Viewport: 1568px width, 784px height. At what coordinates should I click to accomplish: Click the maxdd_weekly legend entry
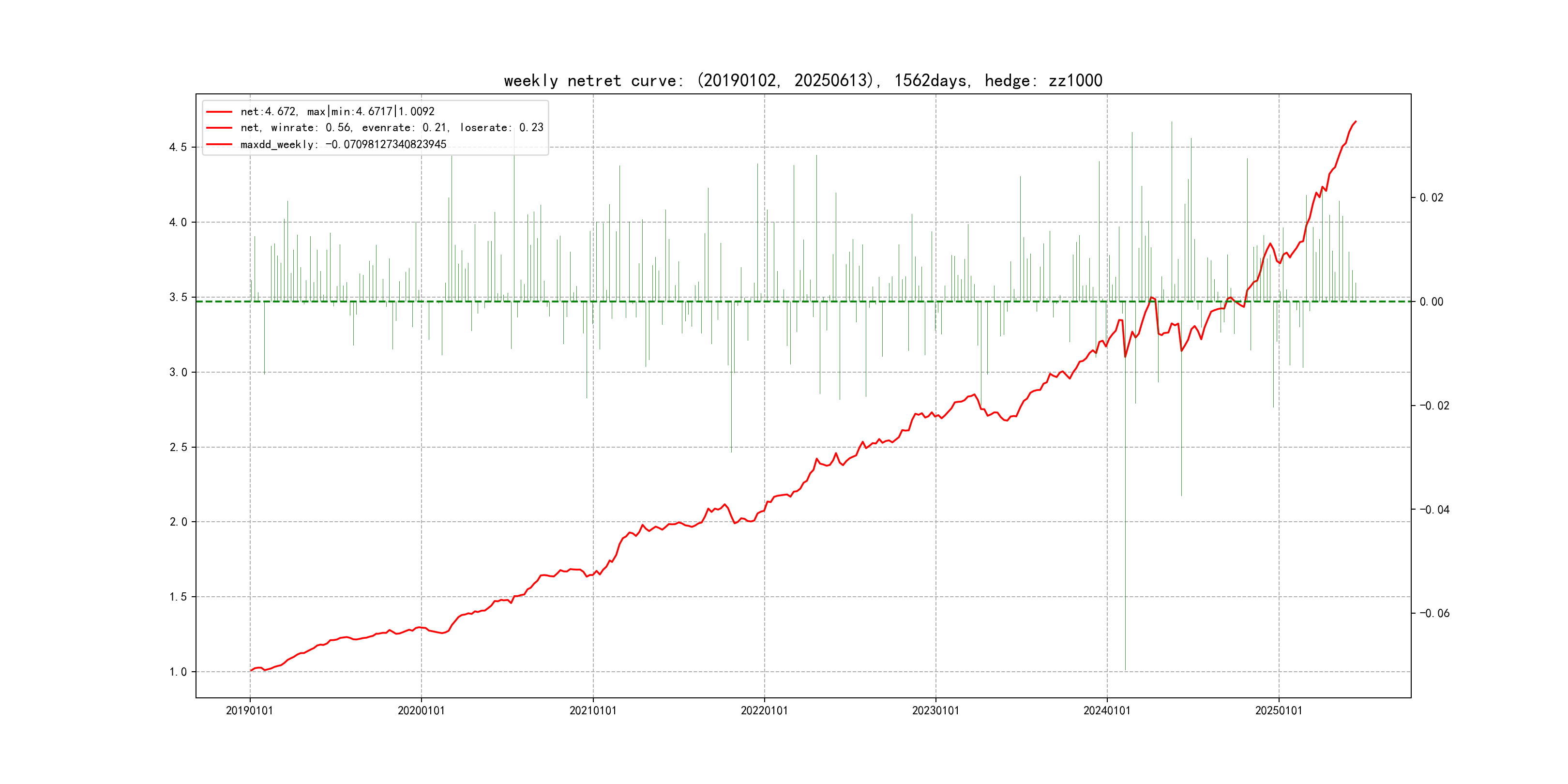(x=343, y=144)
